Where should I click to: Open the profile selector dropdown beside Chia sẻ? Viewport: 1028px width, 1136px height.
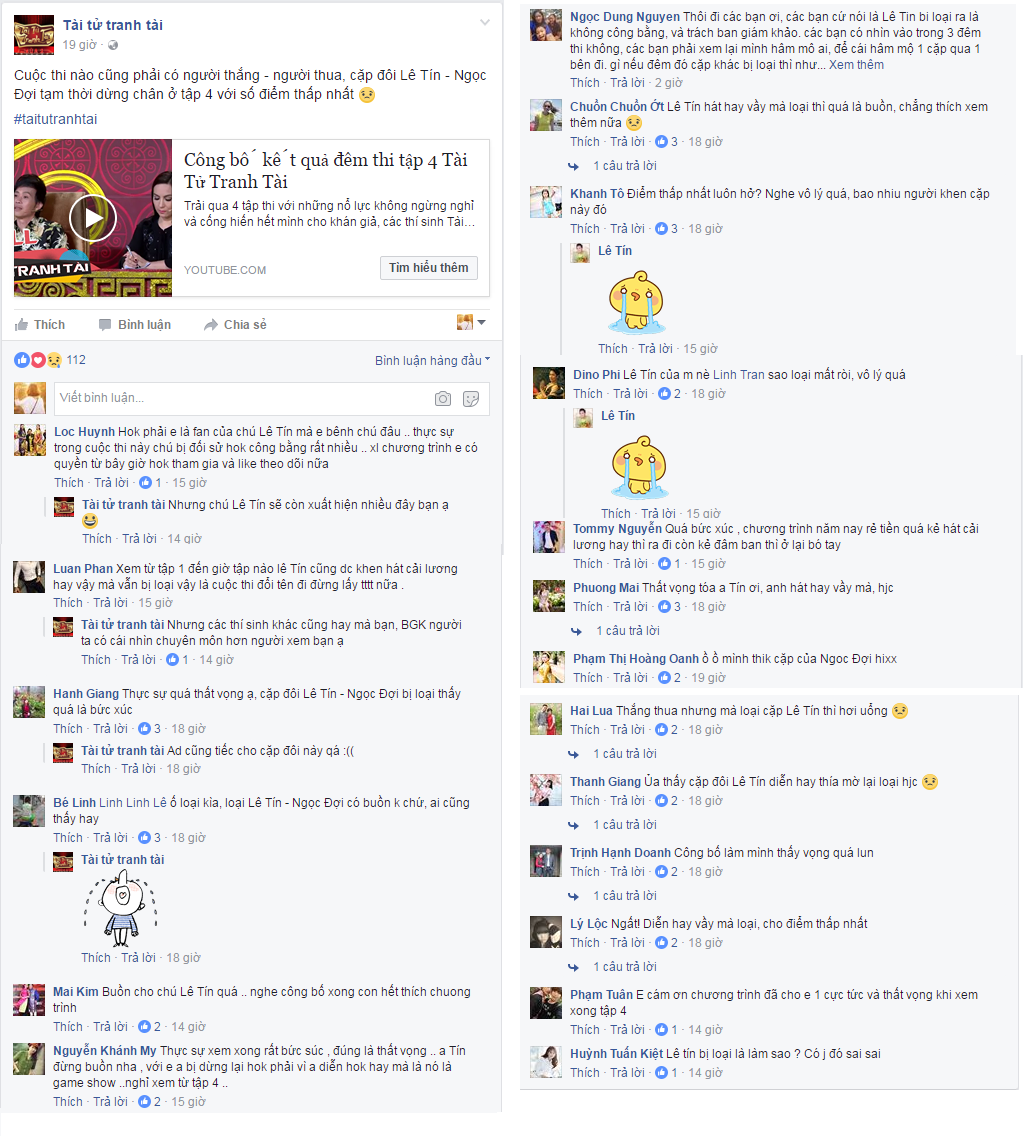coord(471,322)
